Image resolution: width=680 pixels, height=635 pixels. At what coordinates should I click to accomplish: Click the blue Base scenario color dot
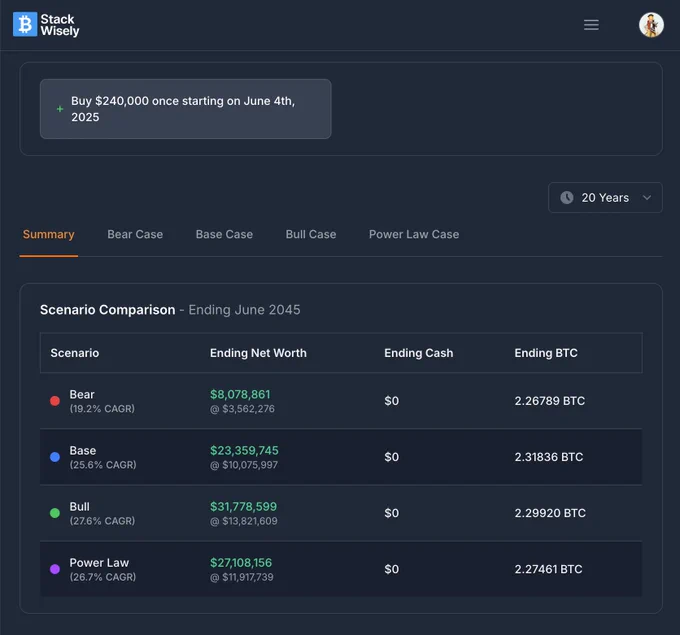click(x=55, y=457)
